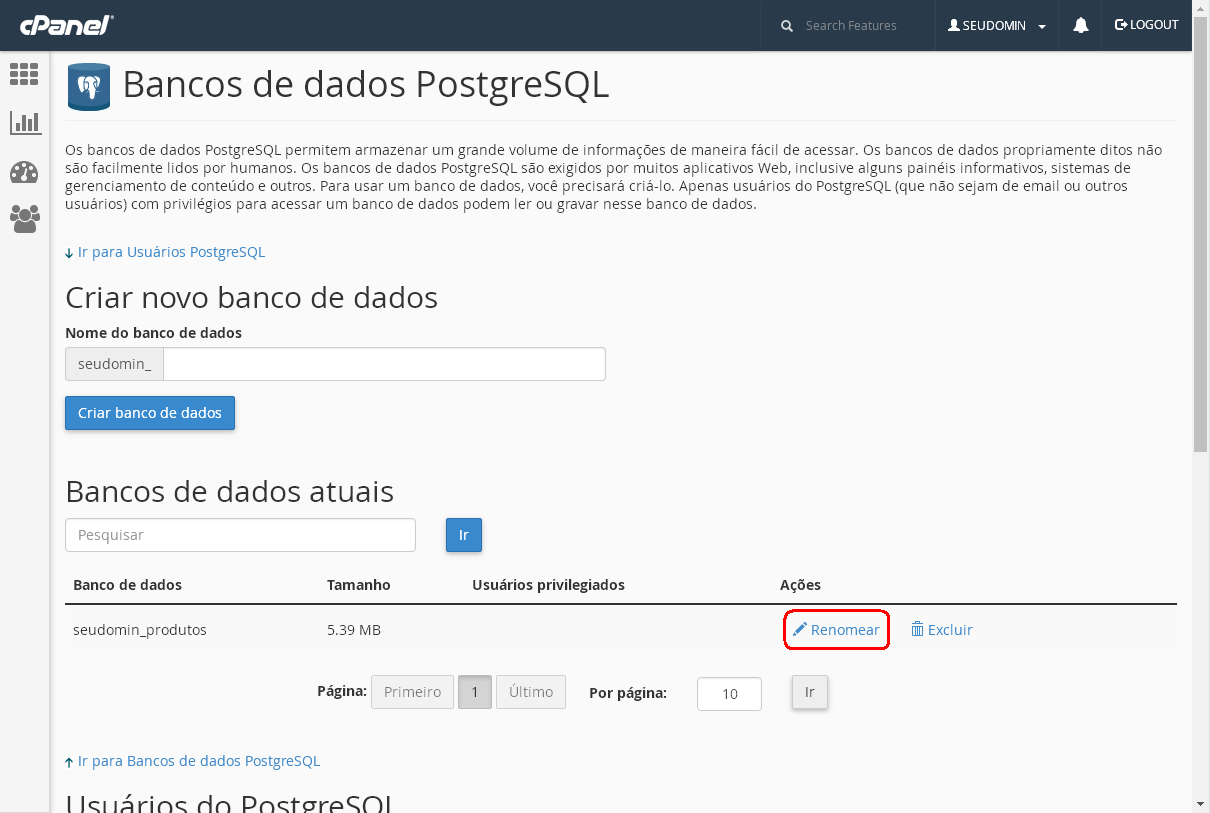Screen dimensions: 1210x813
Task: Sort by the Banco de dados column header
Action: point(128,585)
